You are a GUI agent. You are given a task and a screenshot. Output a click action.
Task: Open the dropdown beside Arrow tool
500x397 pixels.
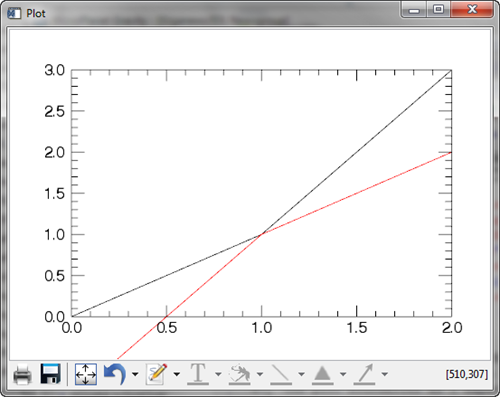pos(385,374)
